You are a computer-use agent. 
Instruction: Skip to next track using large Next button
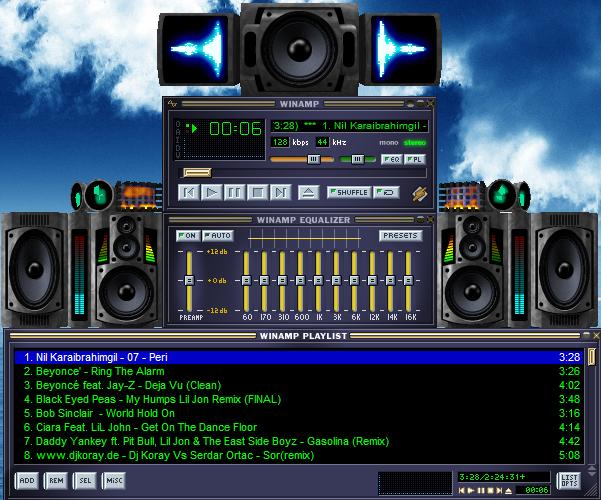click(281, 192)
